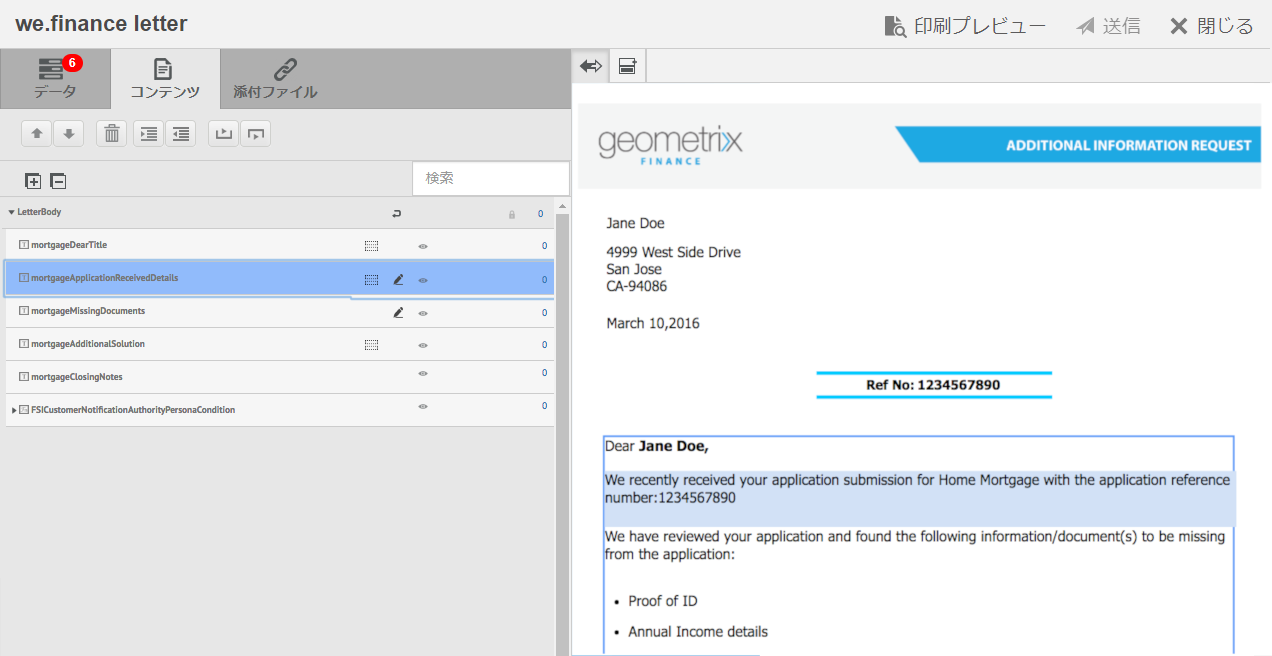The image size is (1272, 656).
Task: Toggle eye icon for mortgageMissingDocuments
Action: [423, 313]
